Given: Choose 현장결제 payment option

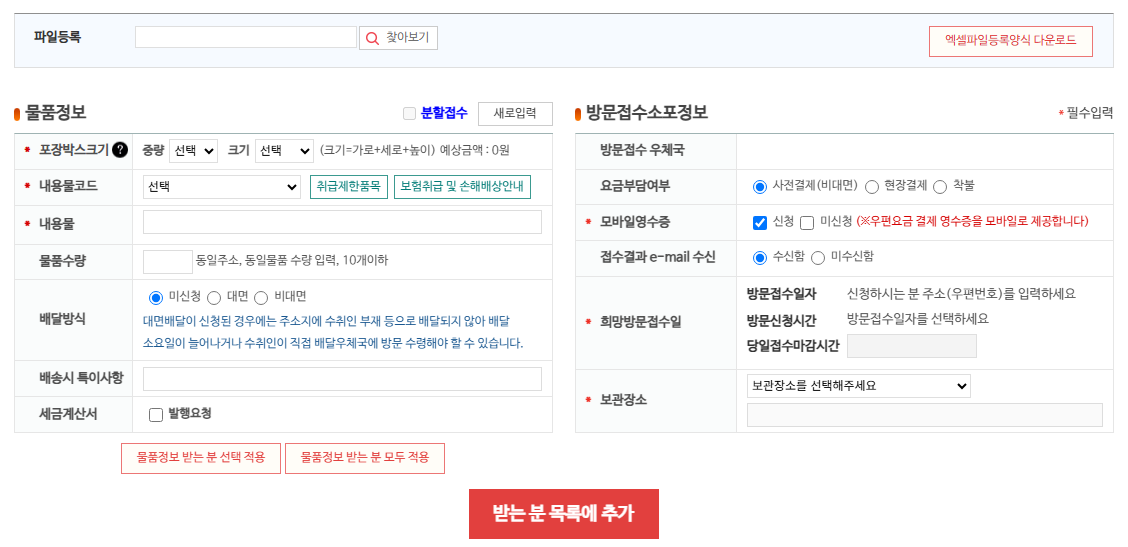Looking at the screenshot, I should point(872,187).
